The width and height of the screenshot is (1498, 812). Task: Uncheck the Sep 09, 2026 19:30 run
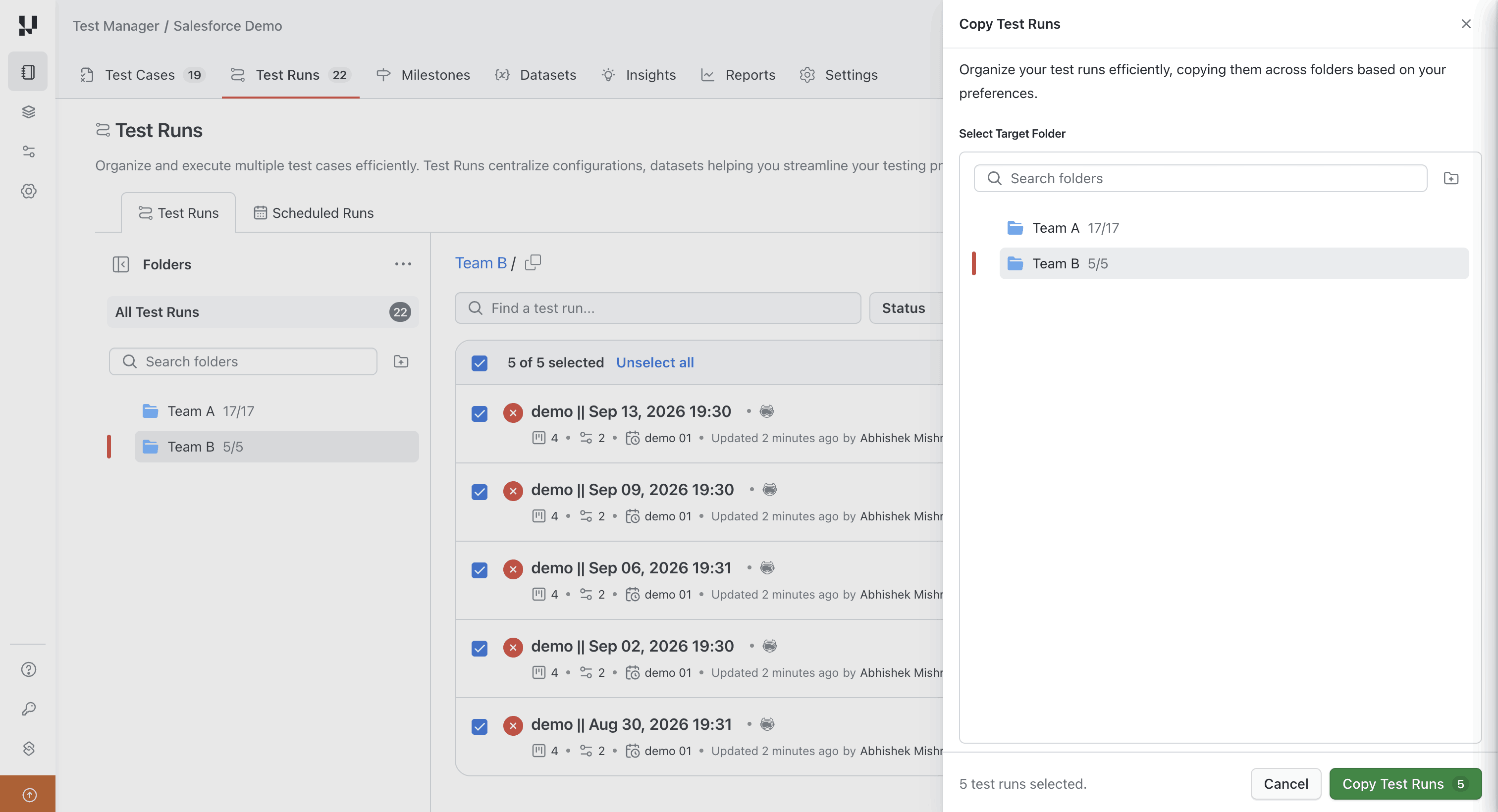479,492
